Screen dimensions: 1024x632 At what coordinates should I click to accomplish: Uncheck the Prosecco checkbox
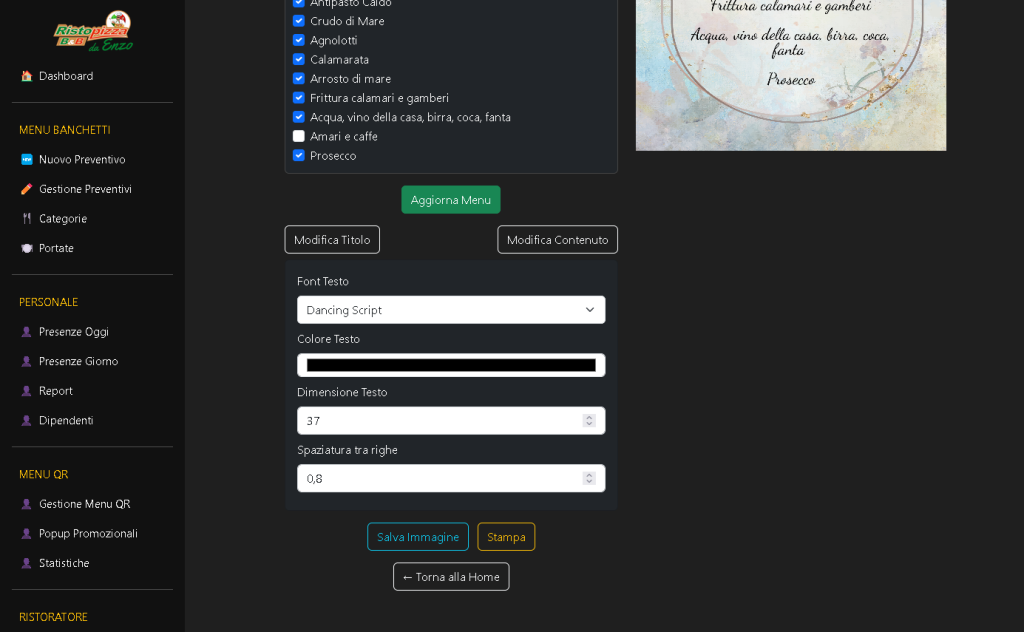point(299,155)
